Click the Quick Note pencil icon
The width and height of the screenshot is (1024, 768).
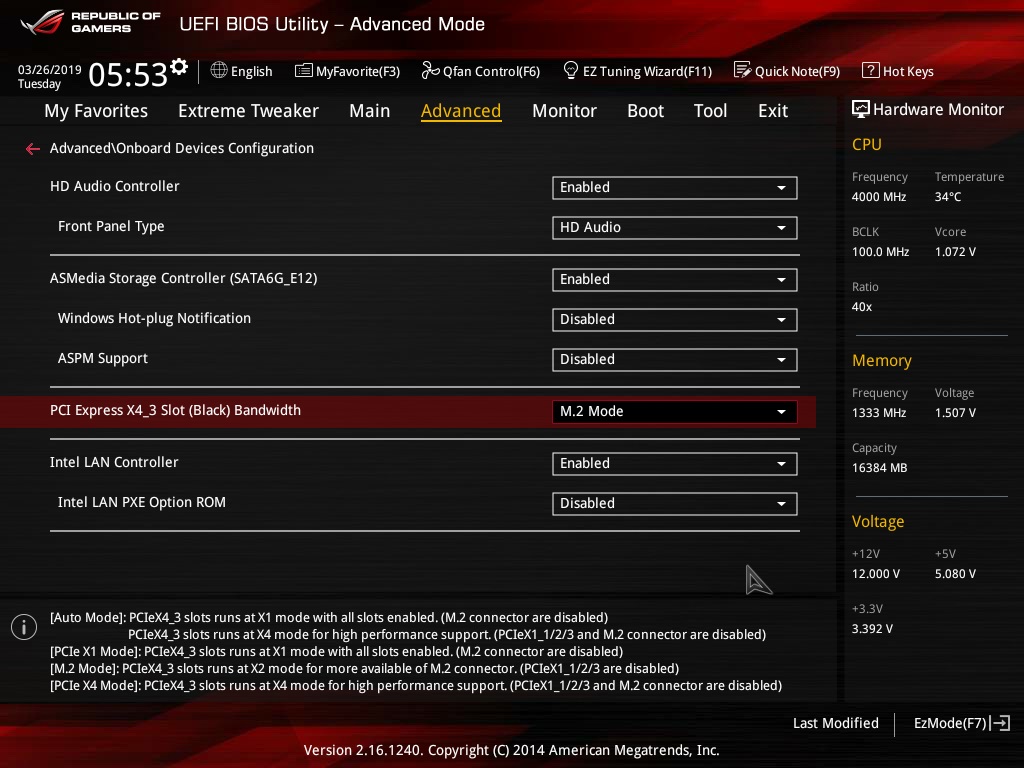743,70
